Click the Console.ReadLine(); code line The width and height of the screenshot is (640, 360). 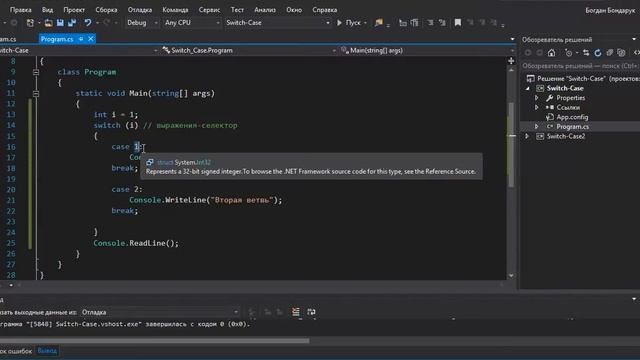[x=136, y=243]
